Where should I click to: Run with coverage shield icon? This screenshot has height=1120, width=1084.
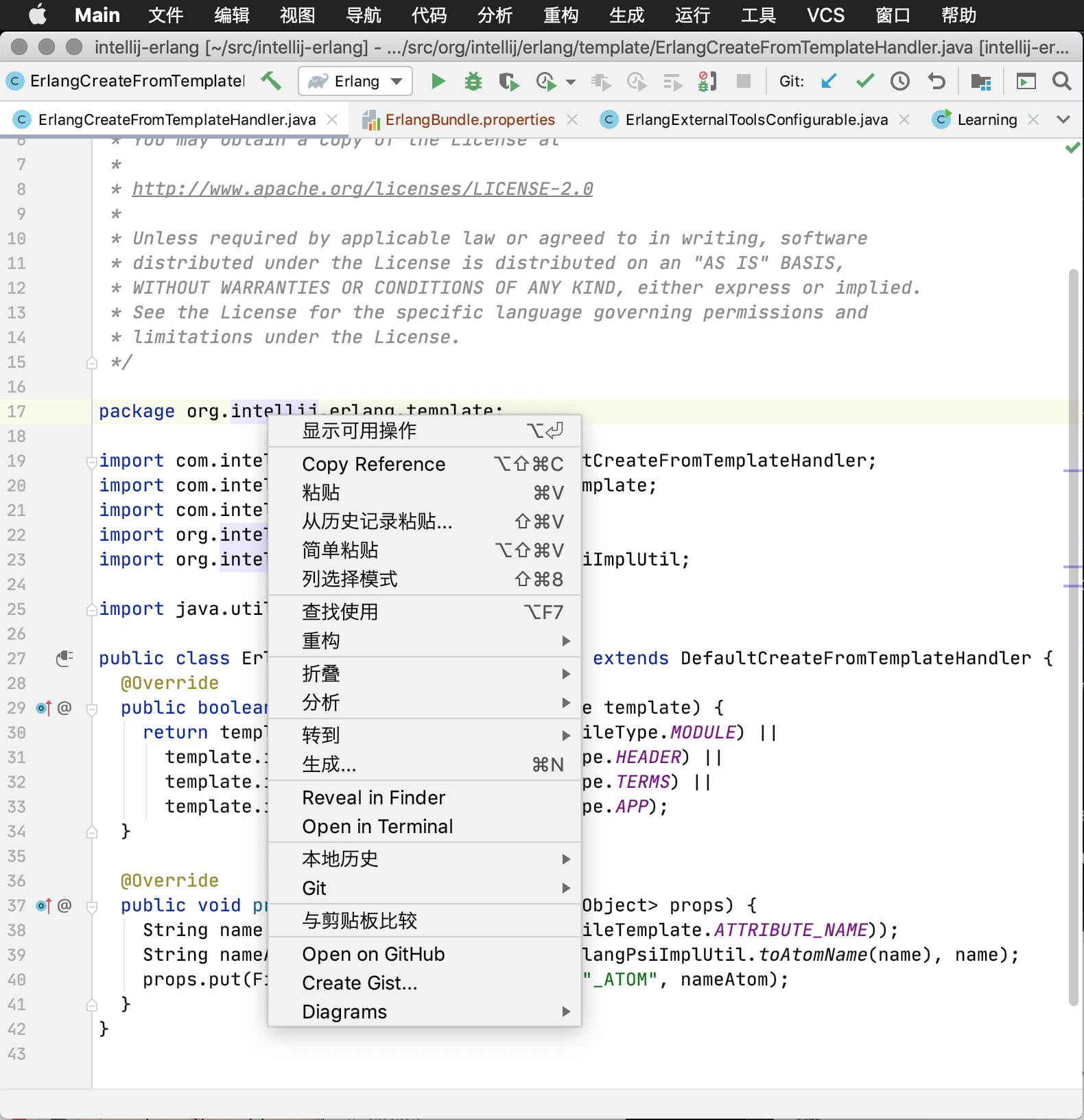[x=509, y=82]
